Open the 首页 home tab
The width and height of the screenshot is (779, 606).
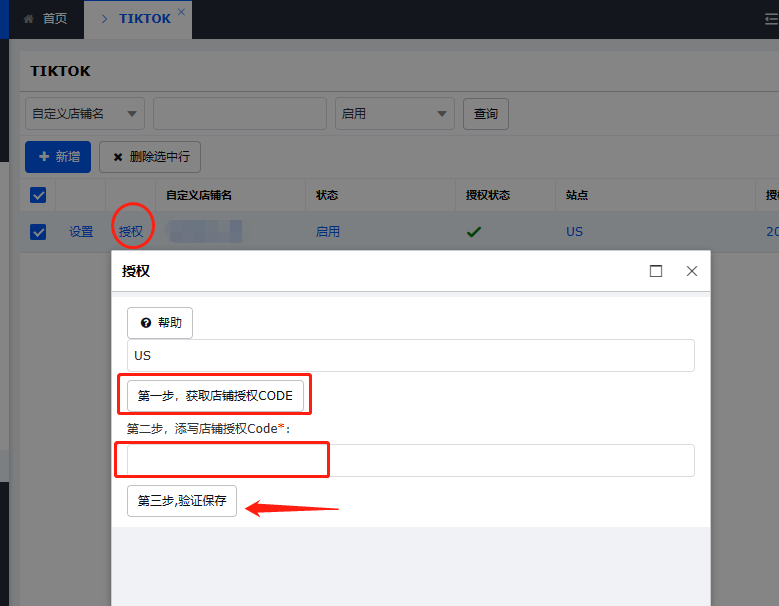[46, 19]
